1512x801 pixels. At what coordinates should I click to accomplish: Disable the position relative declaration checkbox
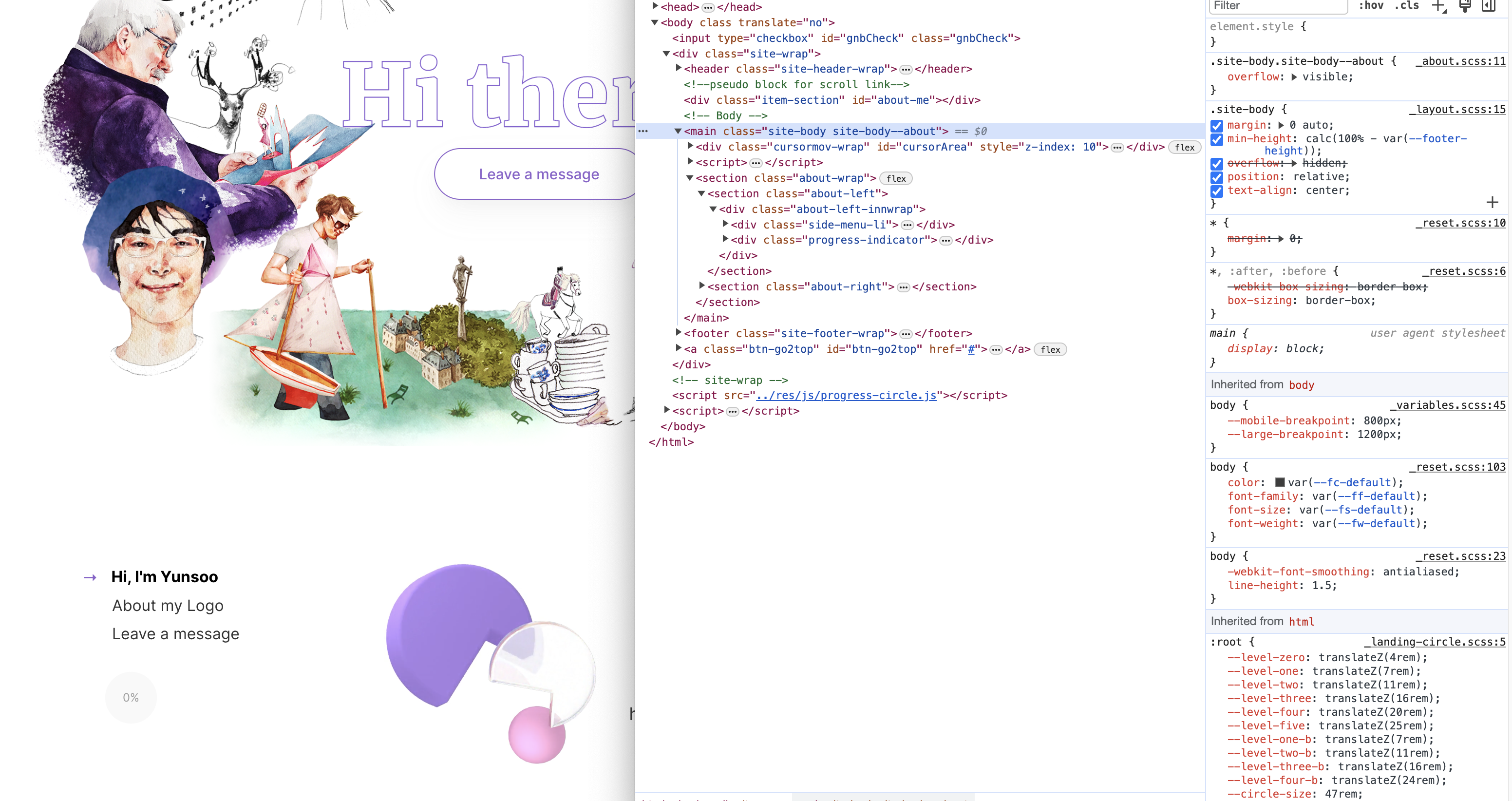1217,177
